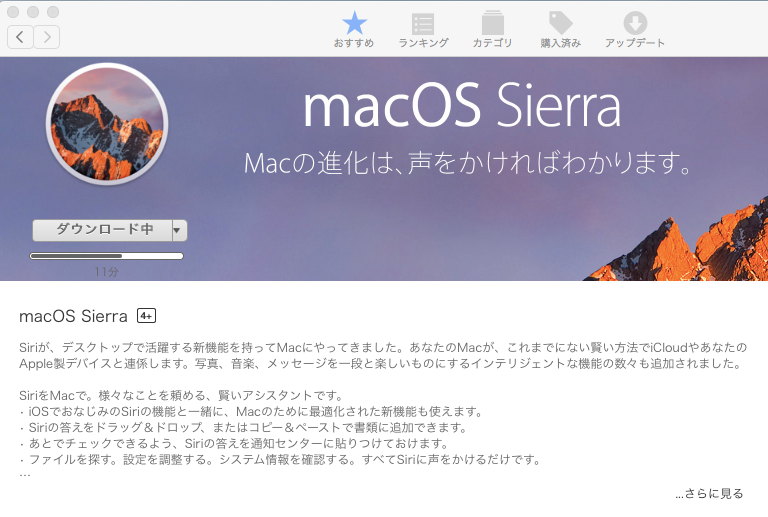Minimize the App Store window
This screenshot has width=768, height=517.
coord(33,12)
